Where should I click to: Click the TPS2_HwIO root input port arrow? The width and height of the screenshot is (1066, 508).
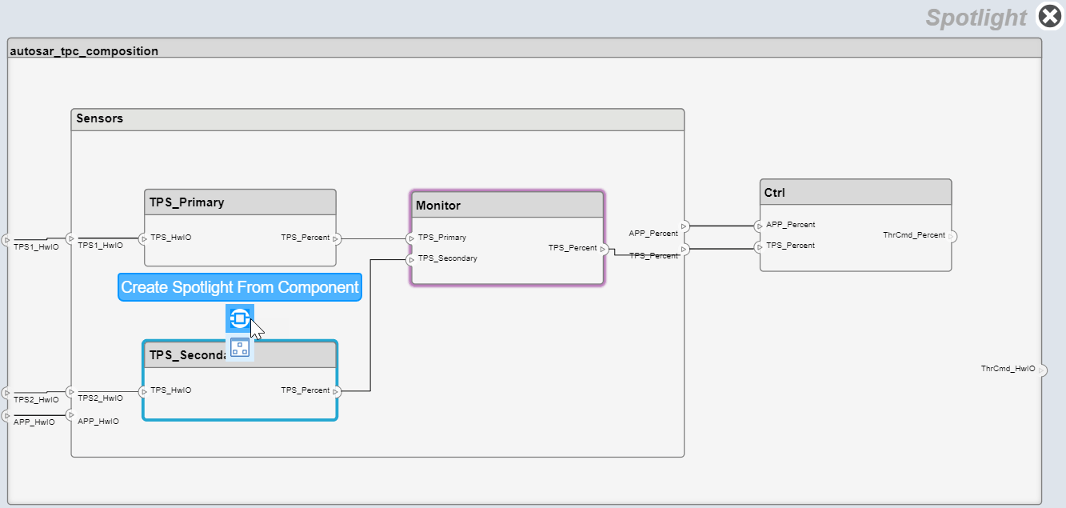tap(7, 392)
